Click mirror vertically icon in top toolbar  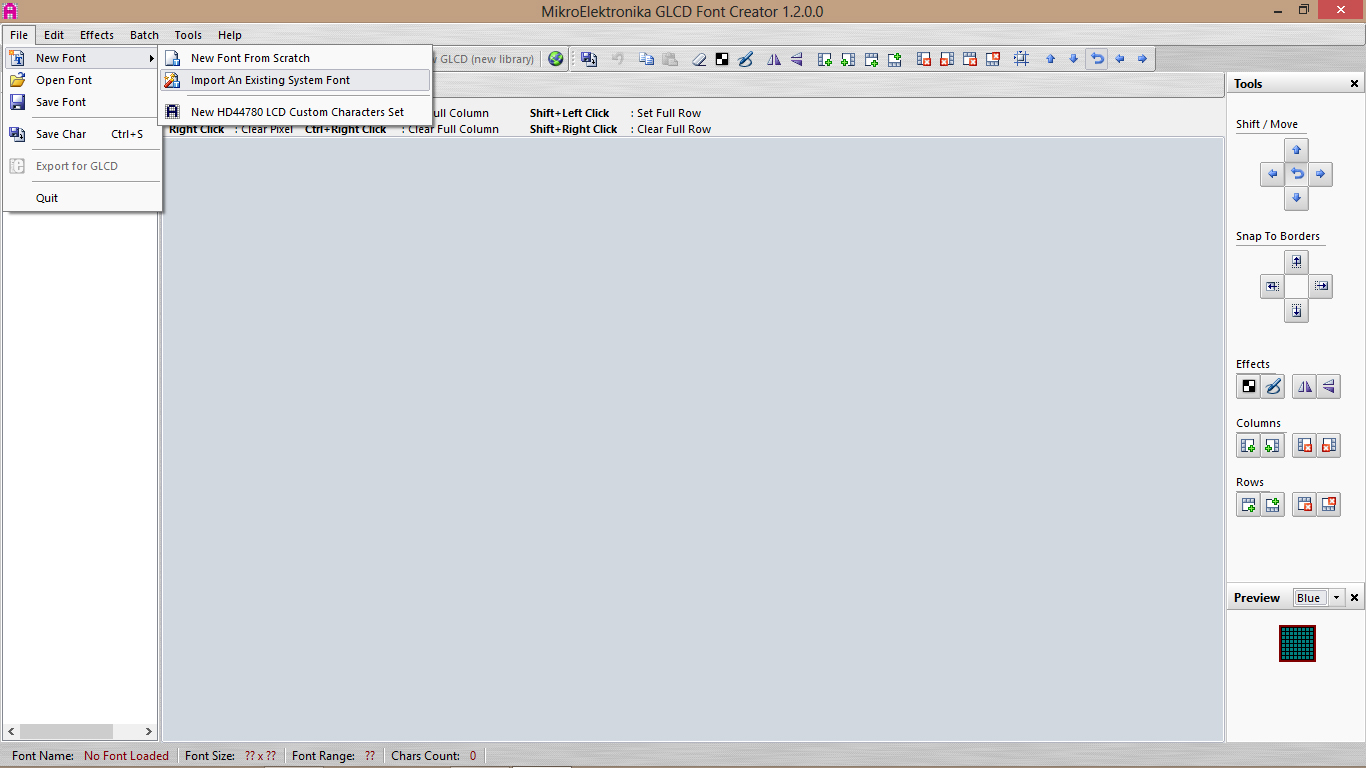click(797, 59)
